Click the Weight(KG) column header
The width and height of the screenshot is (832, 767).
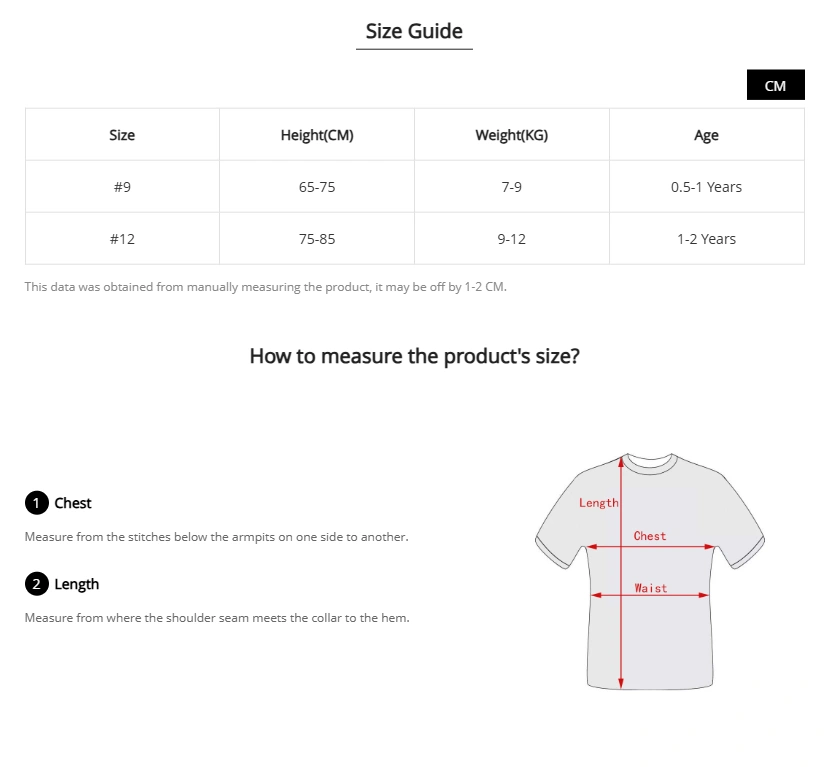pyautogui.click(x=511, y=135)
